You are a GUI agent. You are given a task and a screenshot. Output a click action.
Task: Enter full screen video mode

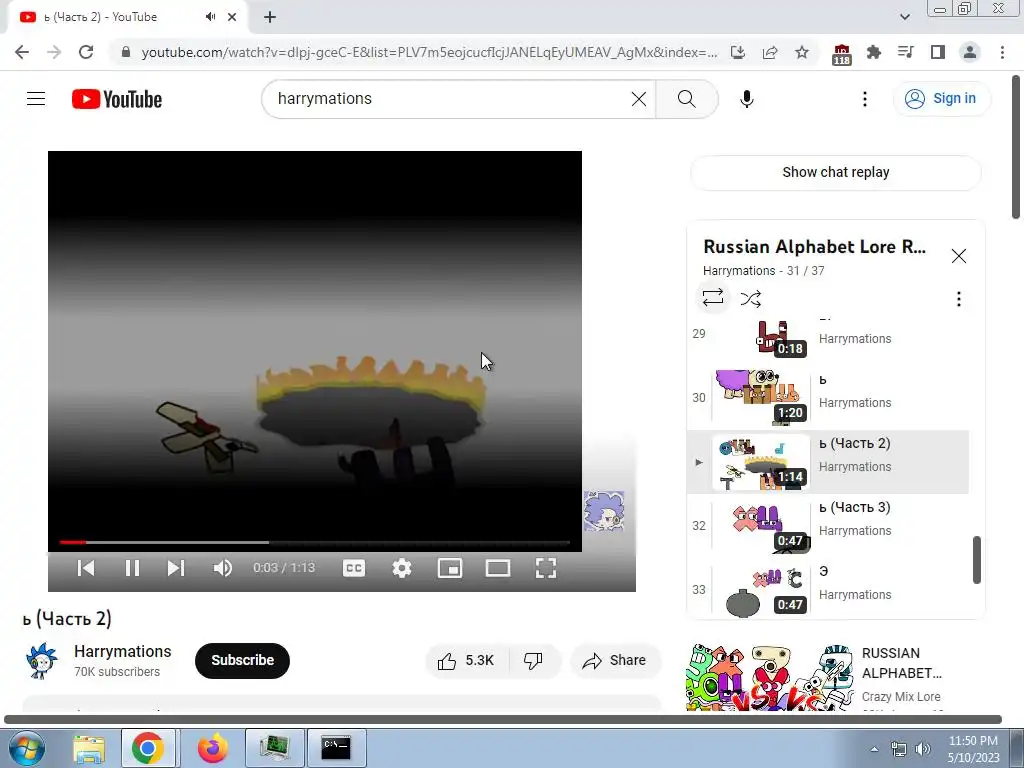546,568
